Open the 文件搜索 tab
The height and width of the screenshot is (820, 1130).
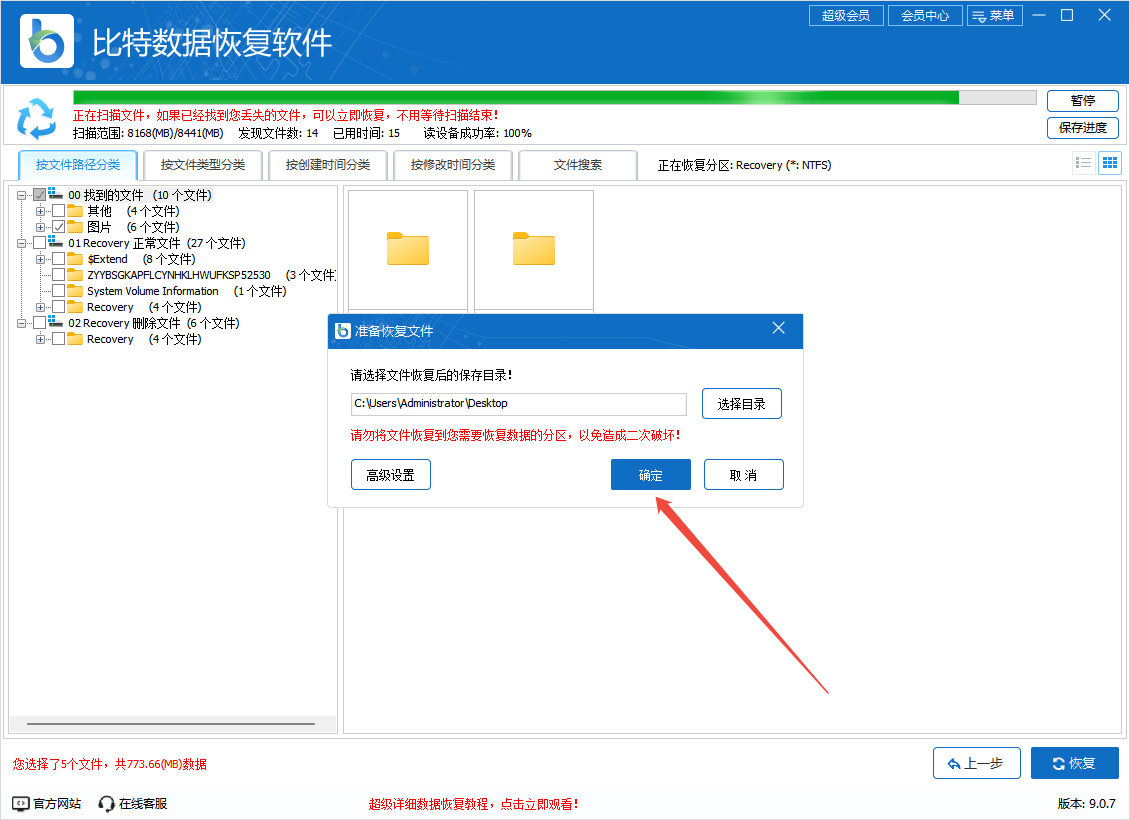tap(578, 164)
